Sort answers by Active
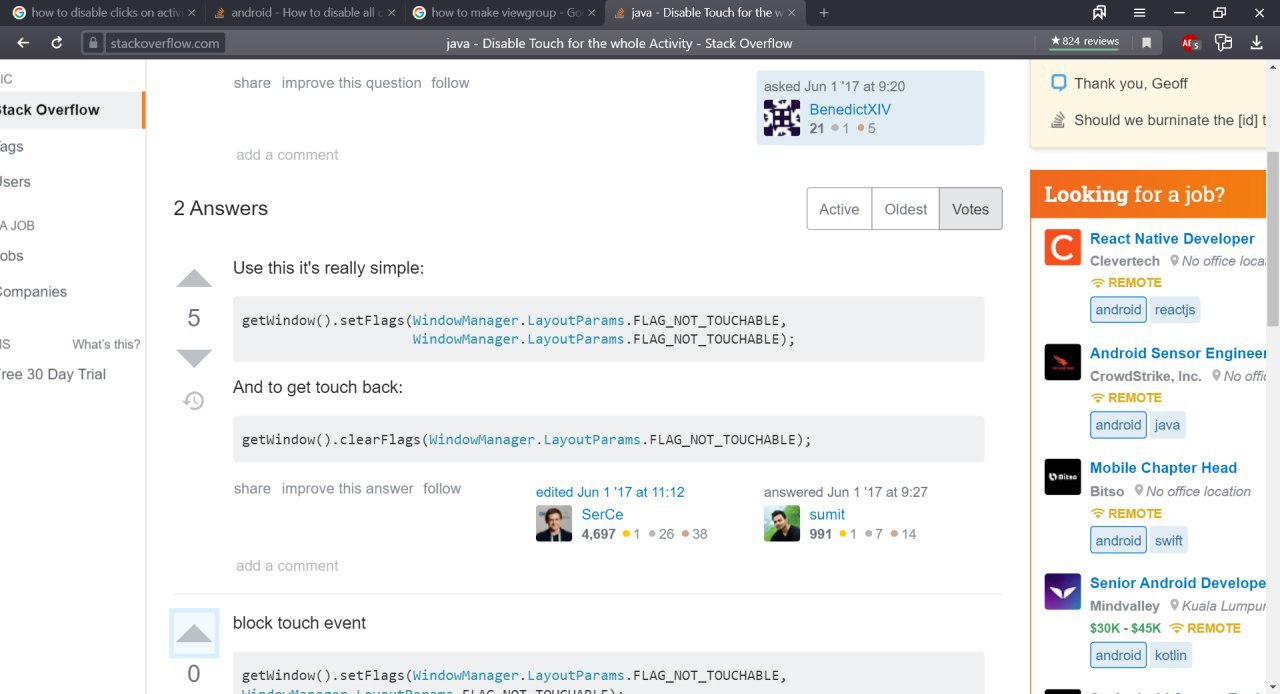This screenshot has height=694, width=1280. [839, 209]
